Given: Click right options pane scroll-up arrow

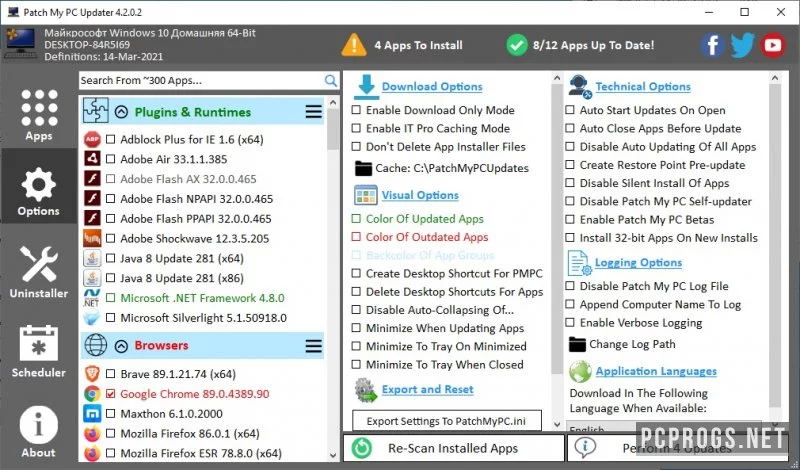Looking at the screenshot, I should (775, 78).
